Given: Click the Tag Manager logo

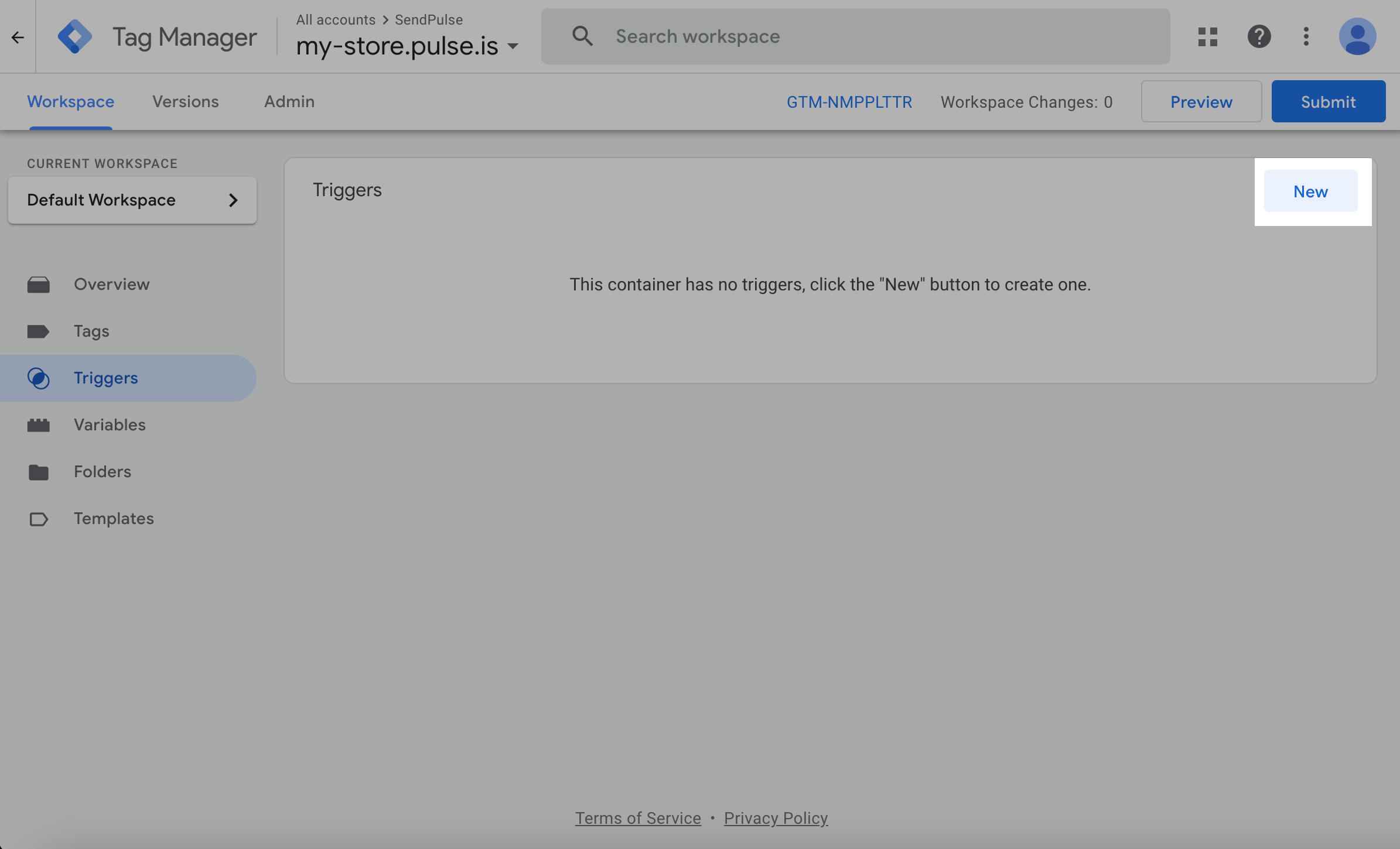Looking at the screenshot, I should pyautogui.click(x=75, y=37).
